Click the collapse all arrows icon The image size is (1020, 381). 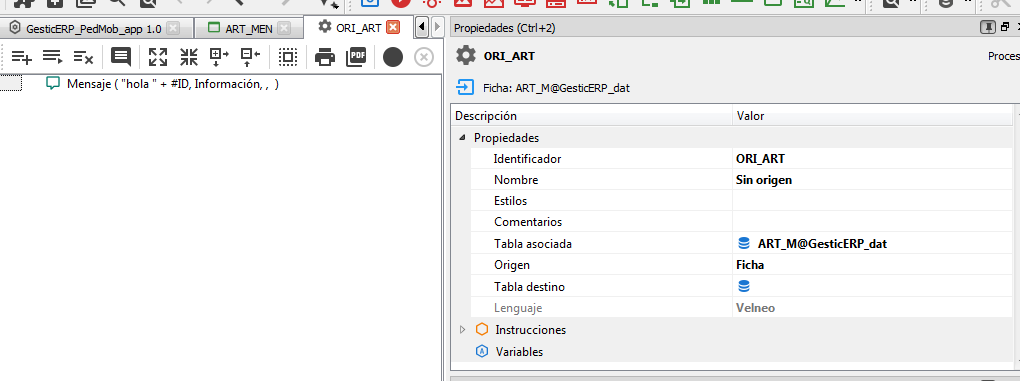coord(189,57)
